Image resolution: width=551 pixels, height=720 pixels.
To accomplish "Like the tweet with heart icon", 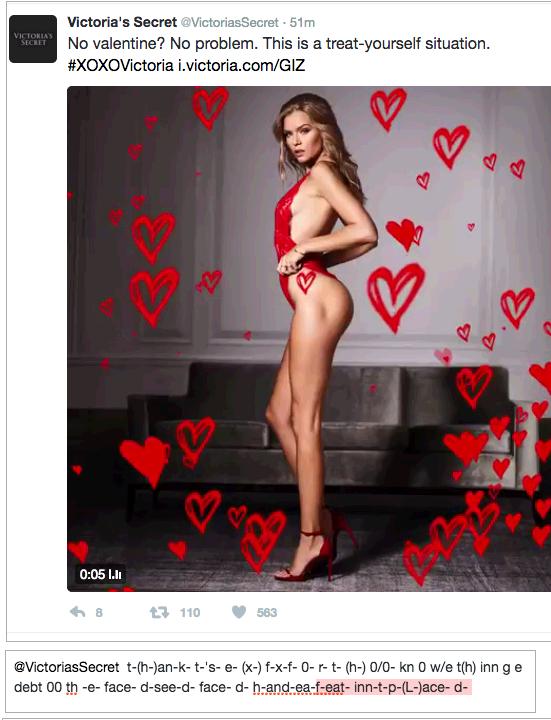I will tap(239, 612).
